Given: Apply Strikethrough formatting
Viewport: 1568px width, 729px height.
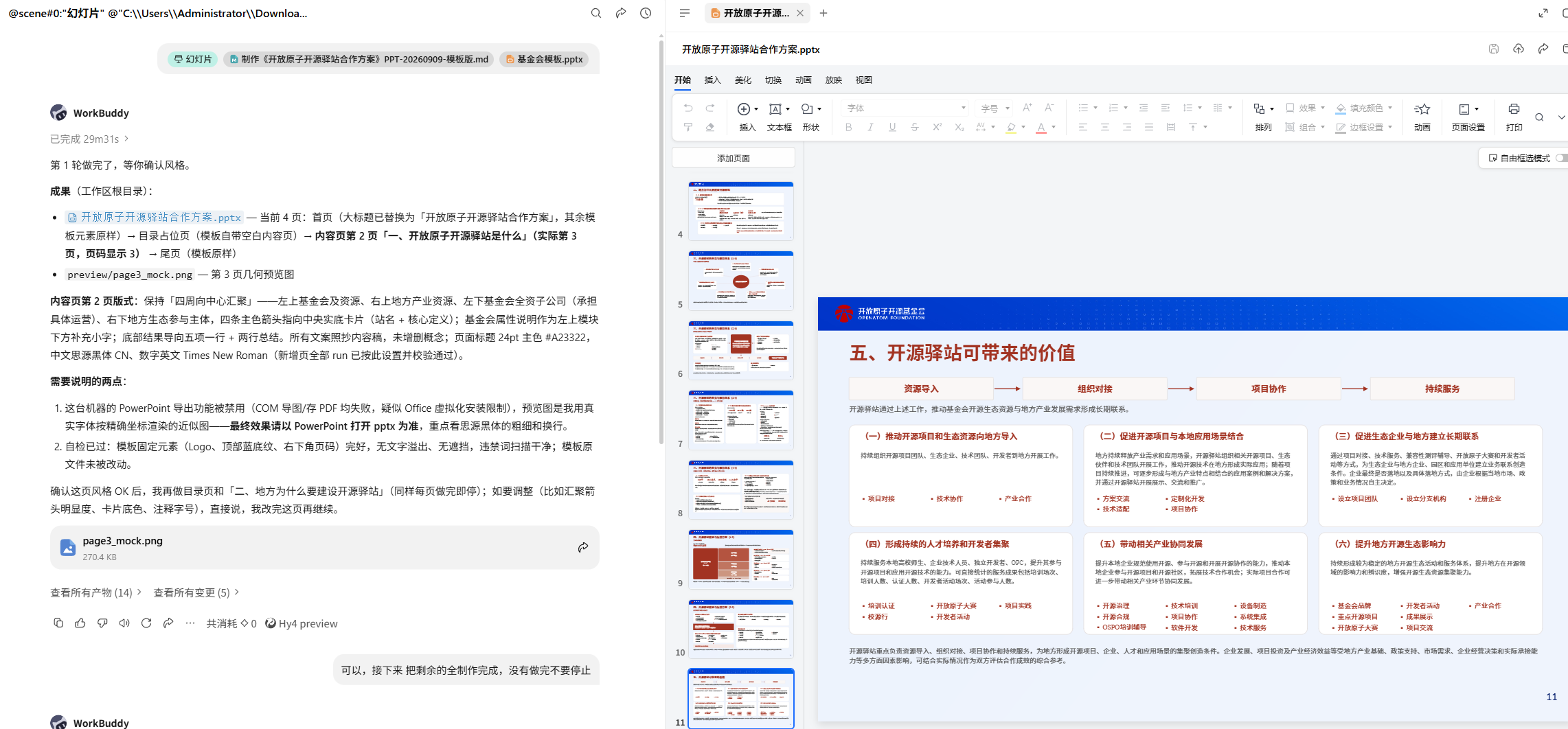Looking at the screenshot, I should 914,127.
